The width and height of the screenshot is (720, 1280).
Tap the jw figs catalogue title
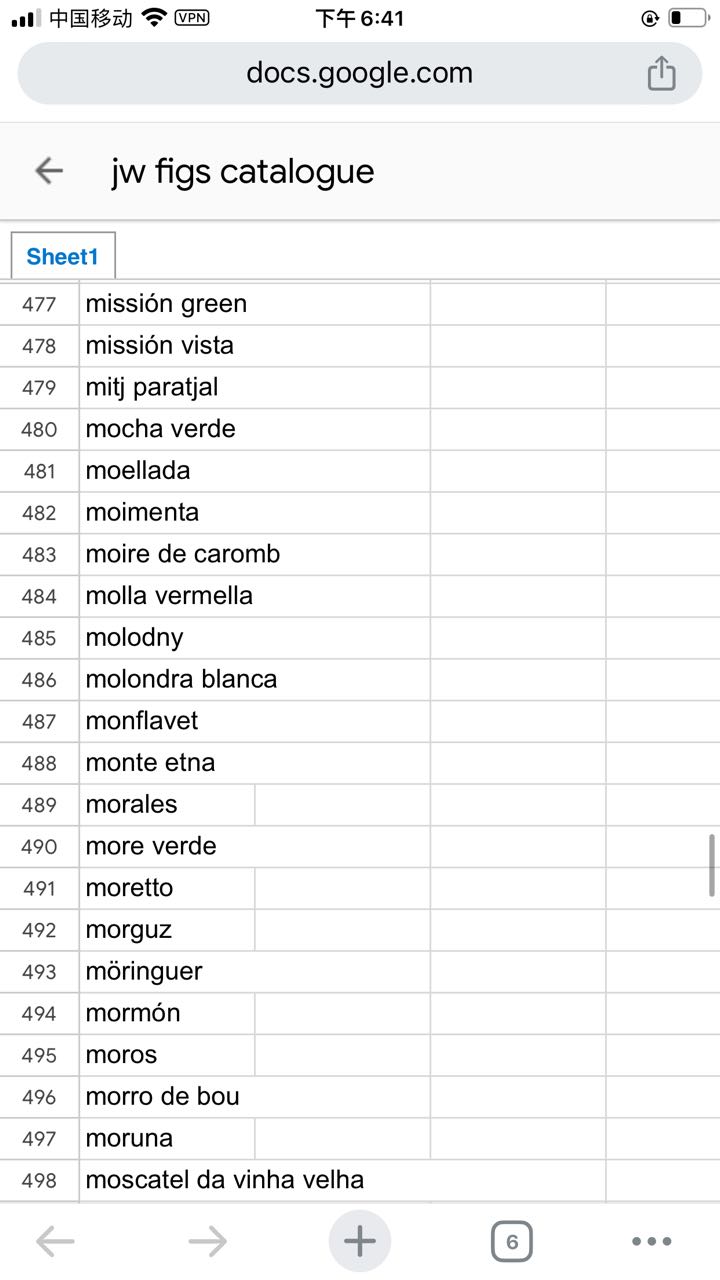pyautogui.click(x=243, y=172)
